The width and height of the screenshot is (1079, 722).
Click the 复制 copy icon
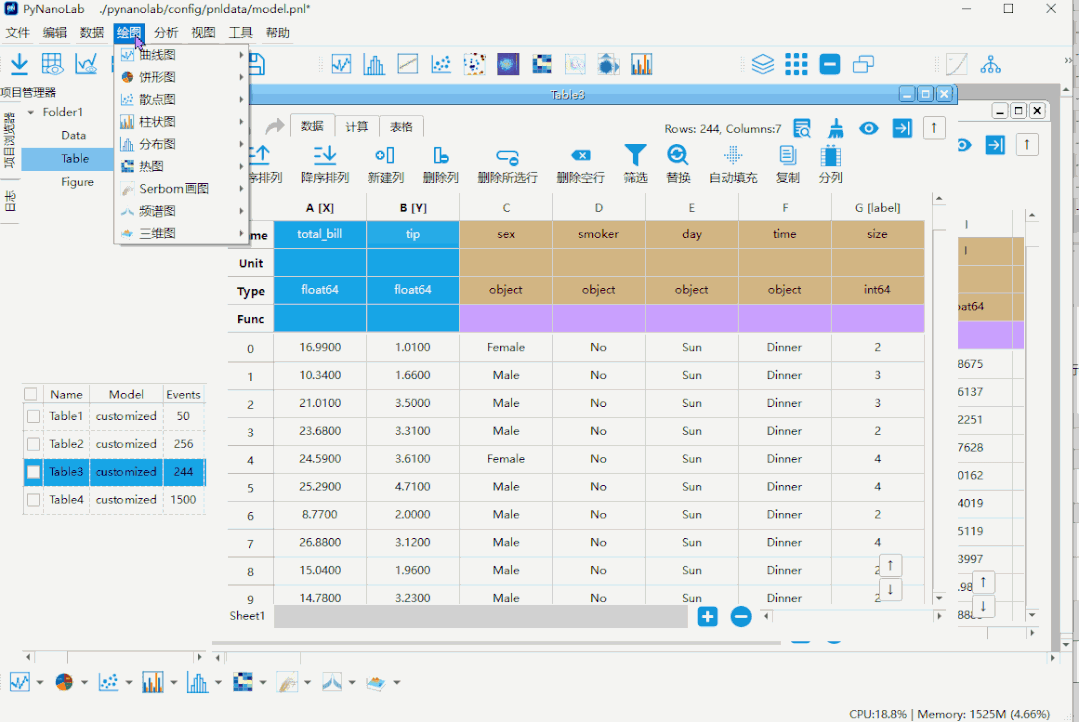[x=788, y=156]
